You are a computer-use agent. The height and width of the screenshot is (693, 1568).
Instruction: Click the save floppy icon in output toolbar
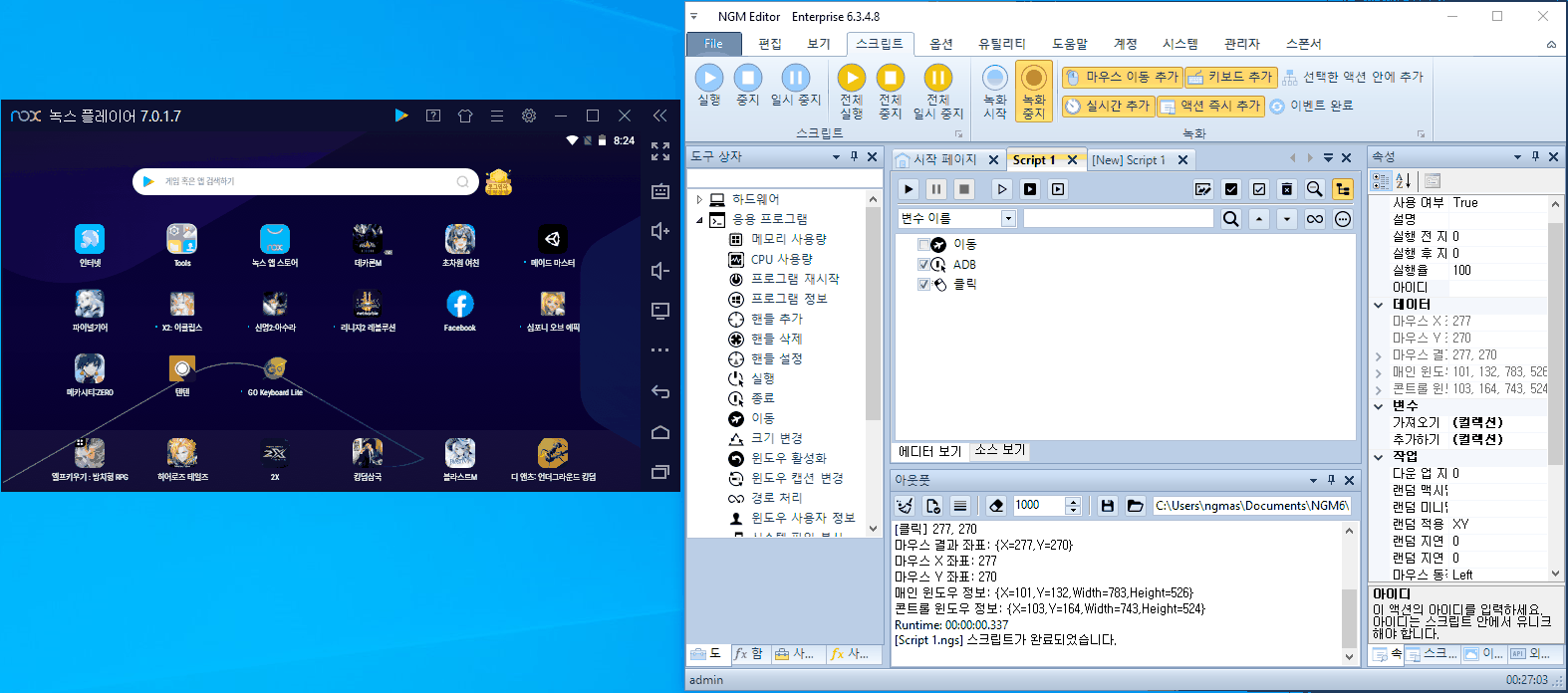(x=1107, y=506)
